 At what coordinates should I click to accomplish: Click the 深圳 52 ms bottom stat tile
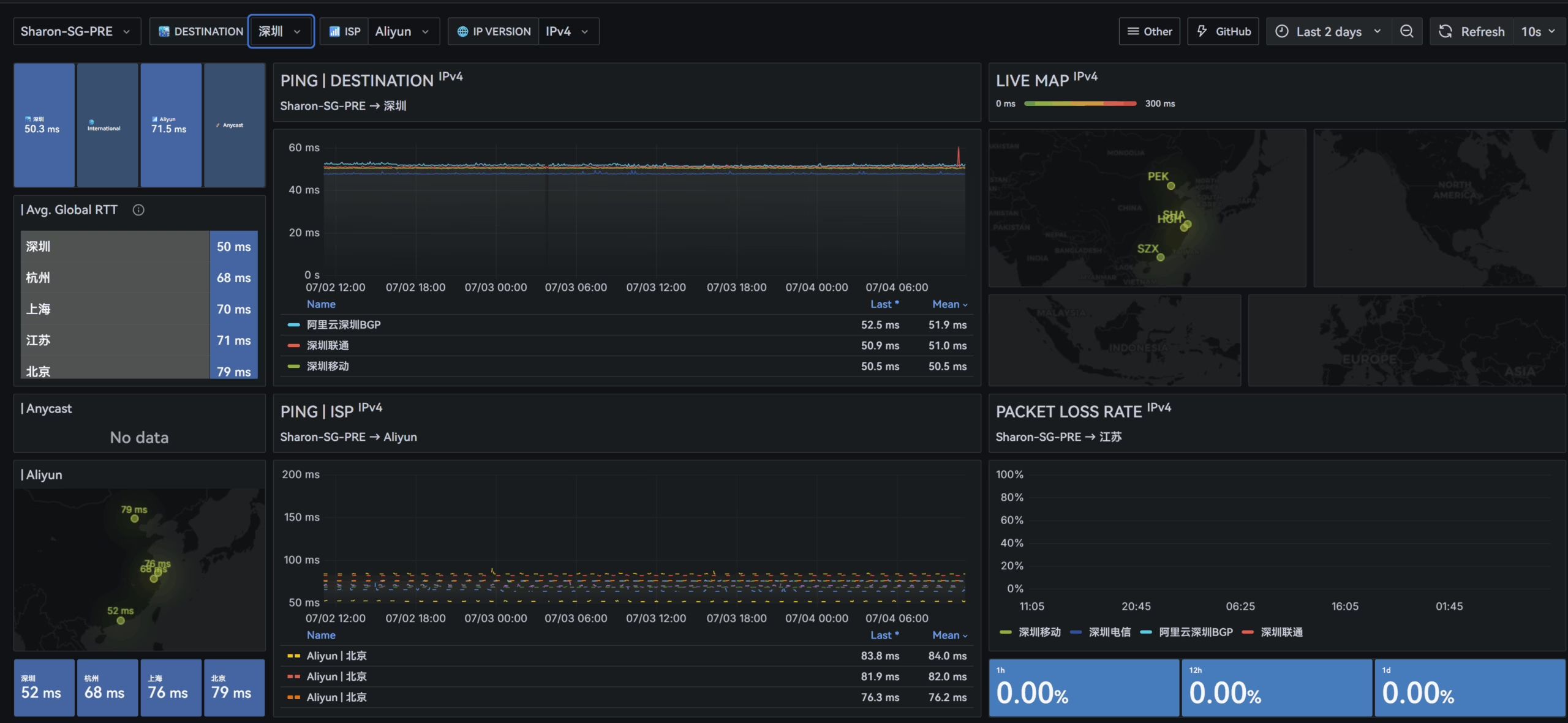(44, 687)
